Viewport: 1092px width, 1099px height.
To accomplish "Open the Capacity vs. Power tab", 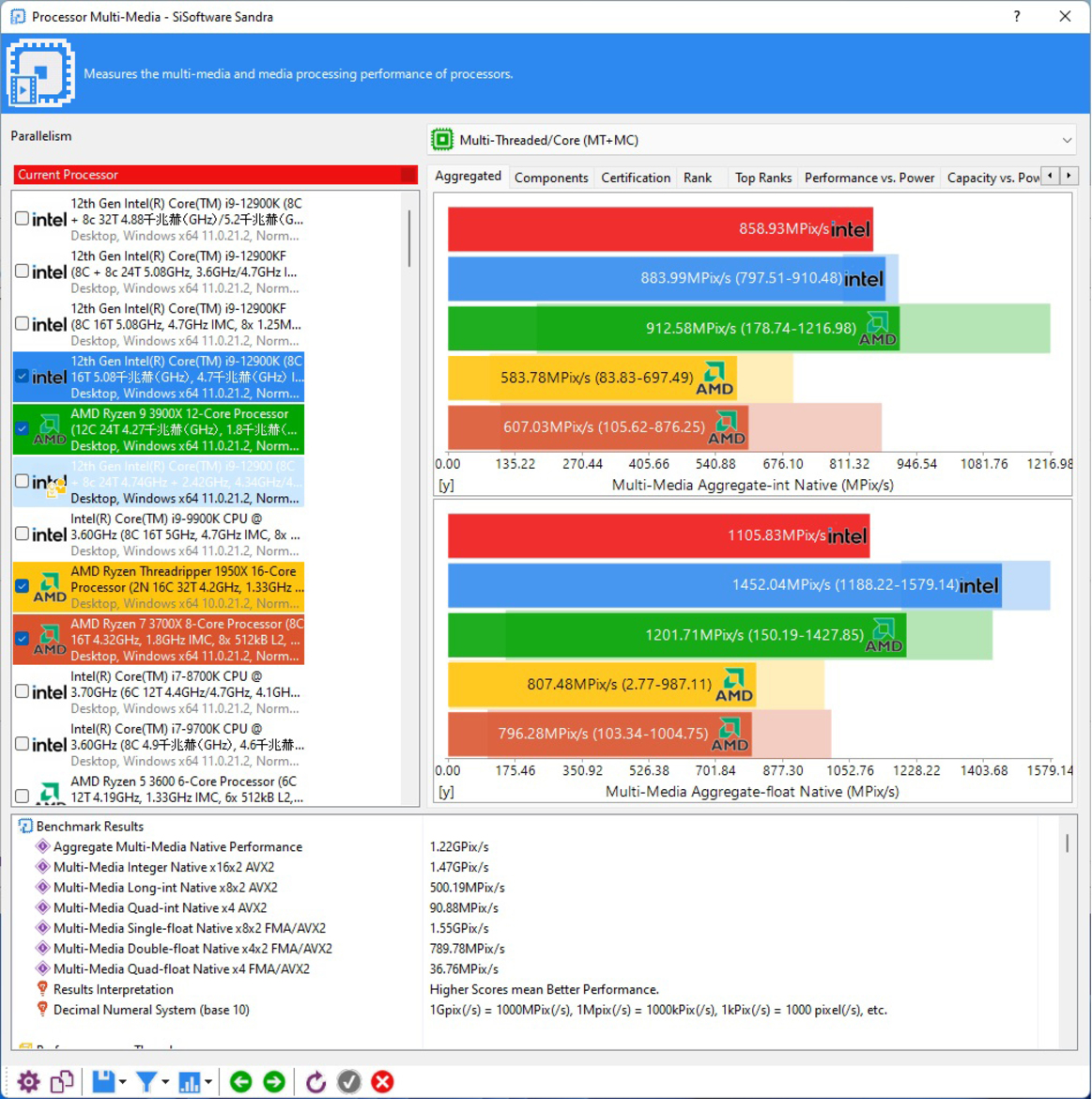I will tap(992, 178).
